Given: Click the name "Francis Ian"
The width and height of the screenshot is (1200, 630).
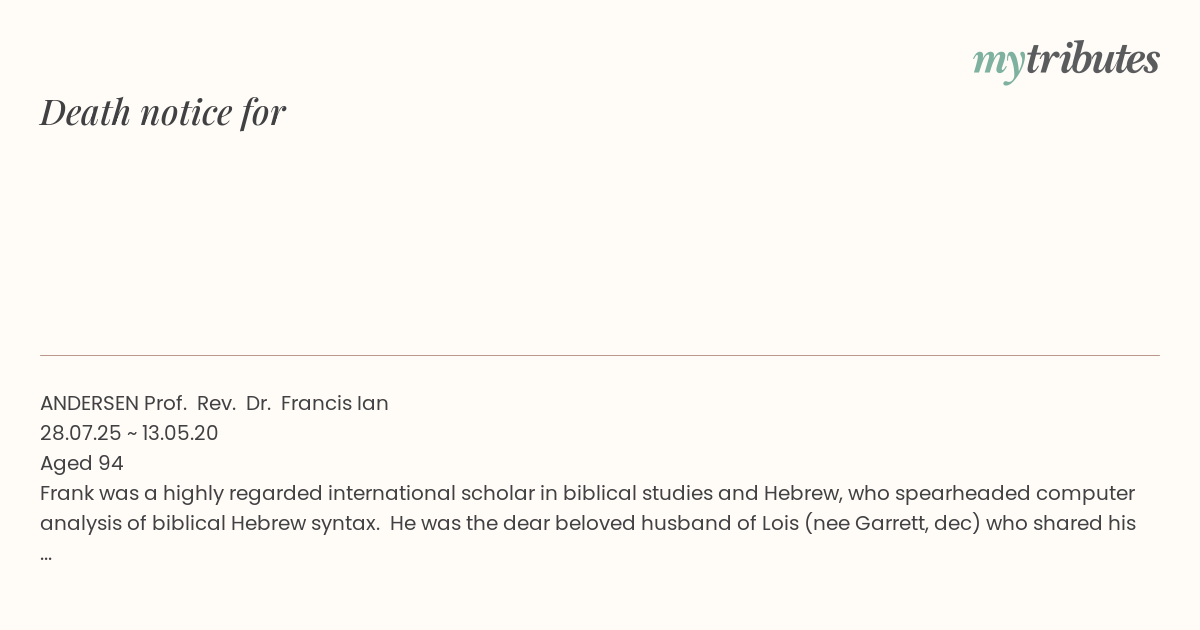Looking at the screenshot, I should 335,403.
